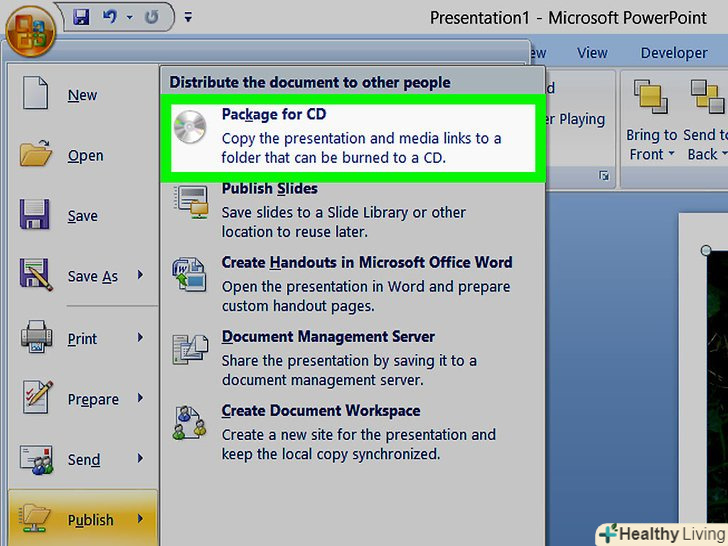This screenshot has width=728, height=546.
Task: Choose Print in the Office menu
Action: point(83,339)
